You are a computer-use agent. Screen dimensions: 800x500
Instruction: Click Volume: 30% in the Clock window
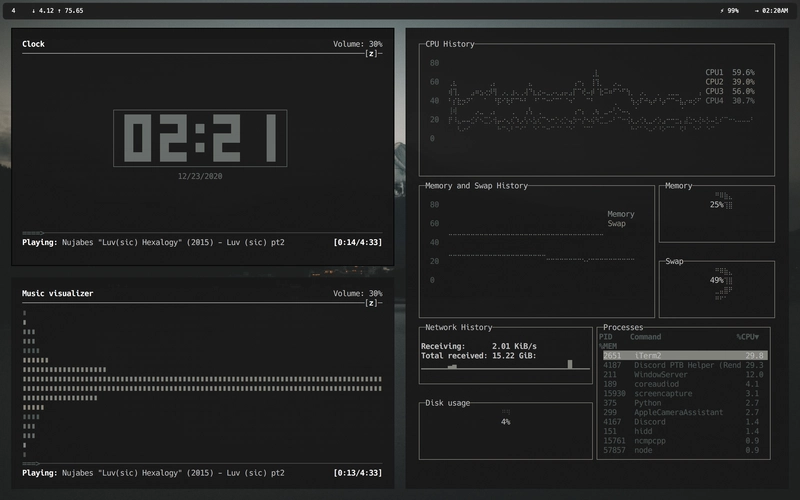(358, 44)
